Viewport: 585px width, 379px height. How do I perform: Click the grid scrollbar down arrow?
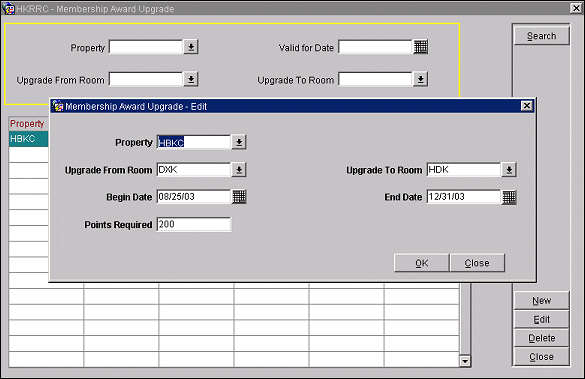[x=465, y=361]
